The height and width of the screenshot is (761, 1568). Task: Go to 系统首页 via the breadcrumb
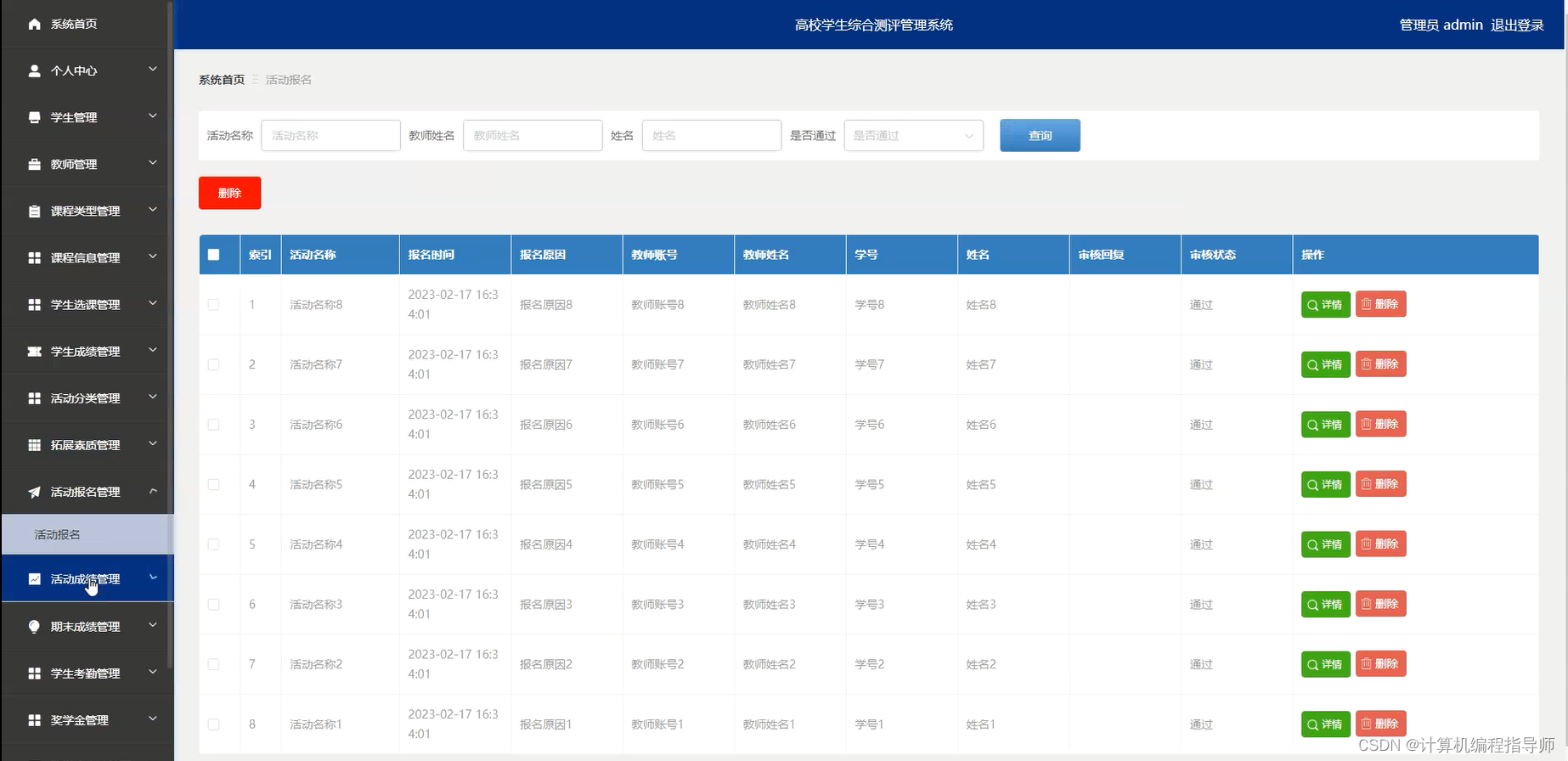222,79
